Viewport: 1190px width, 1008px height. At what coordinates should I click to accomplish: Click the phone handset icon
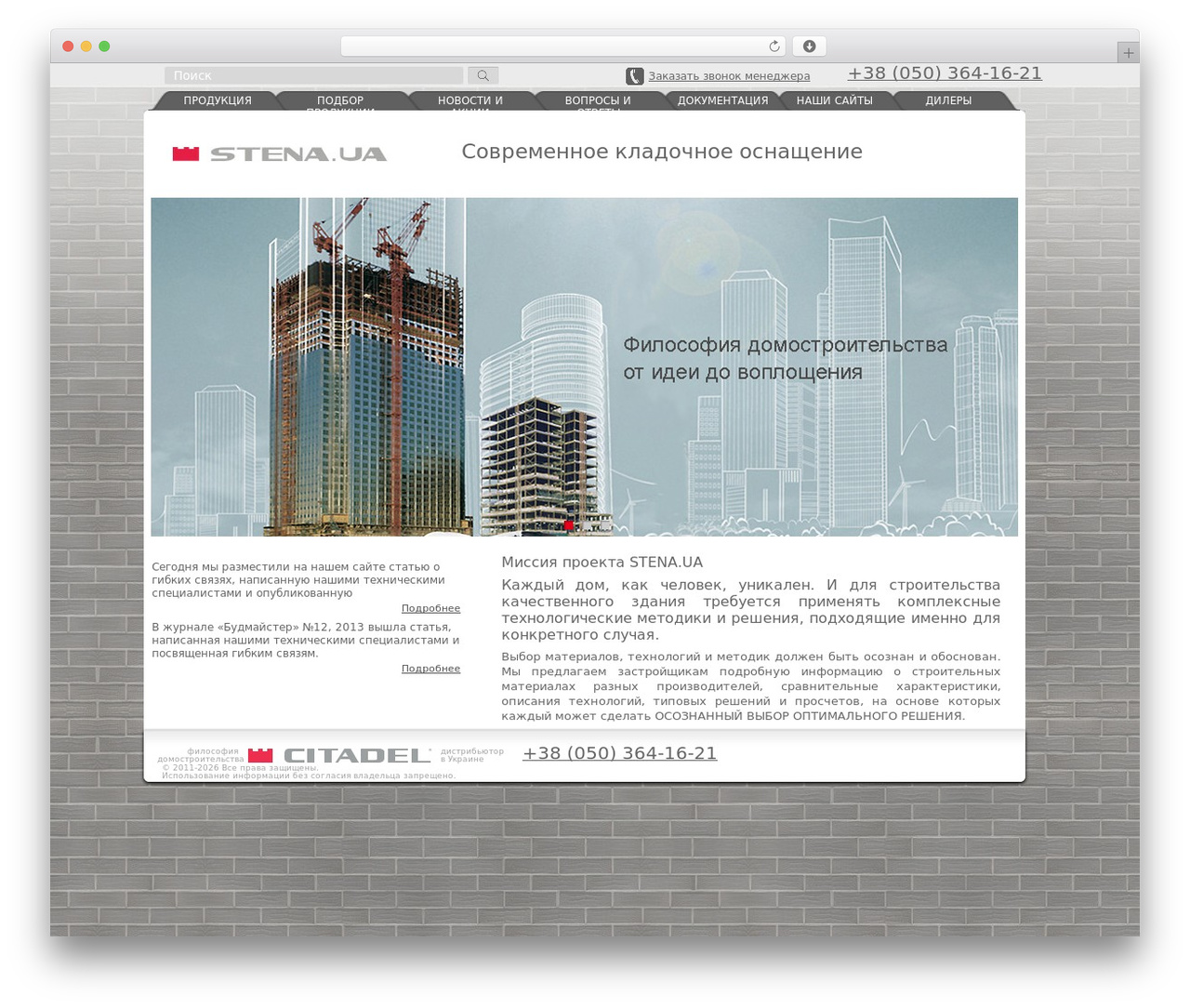(635, 76)
